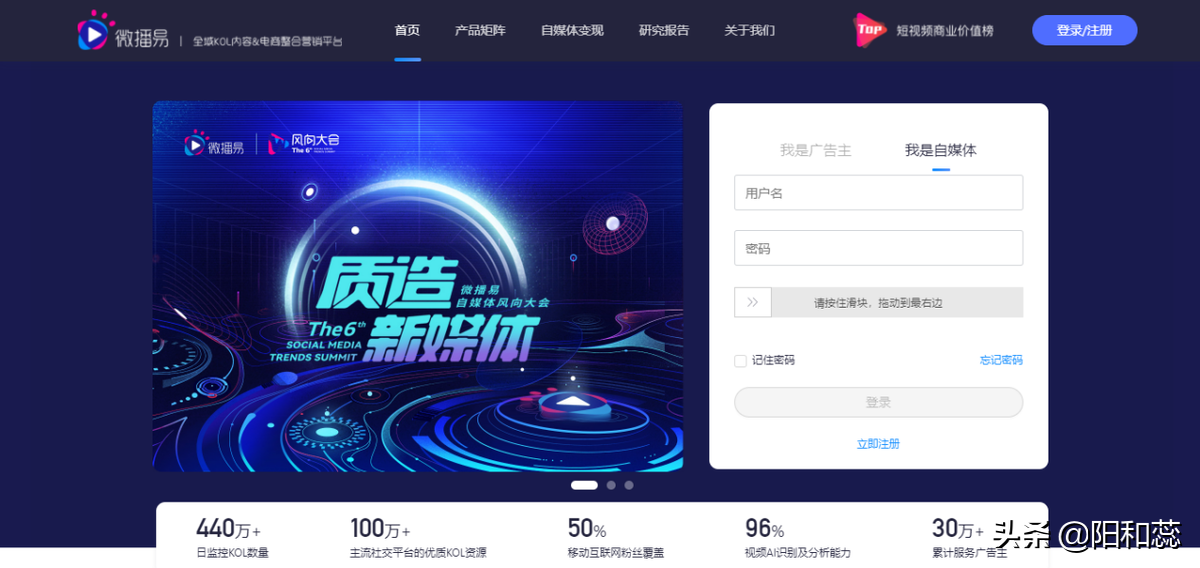
Task: Select the third carousel indicator dot
Action: pyautogui.click(x=629, y=485)
